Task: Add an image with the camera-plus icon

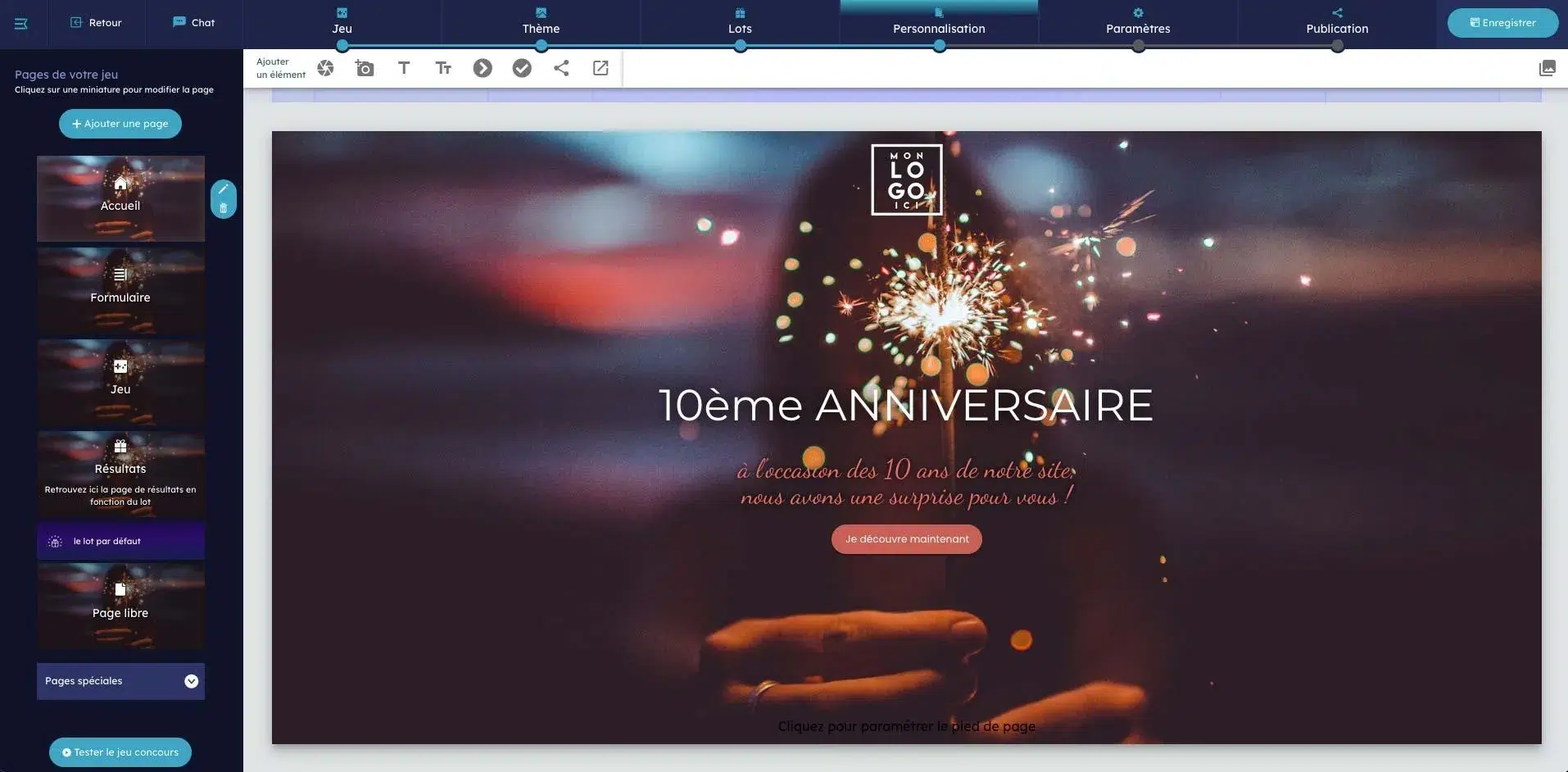Action: 365,68
